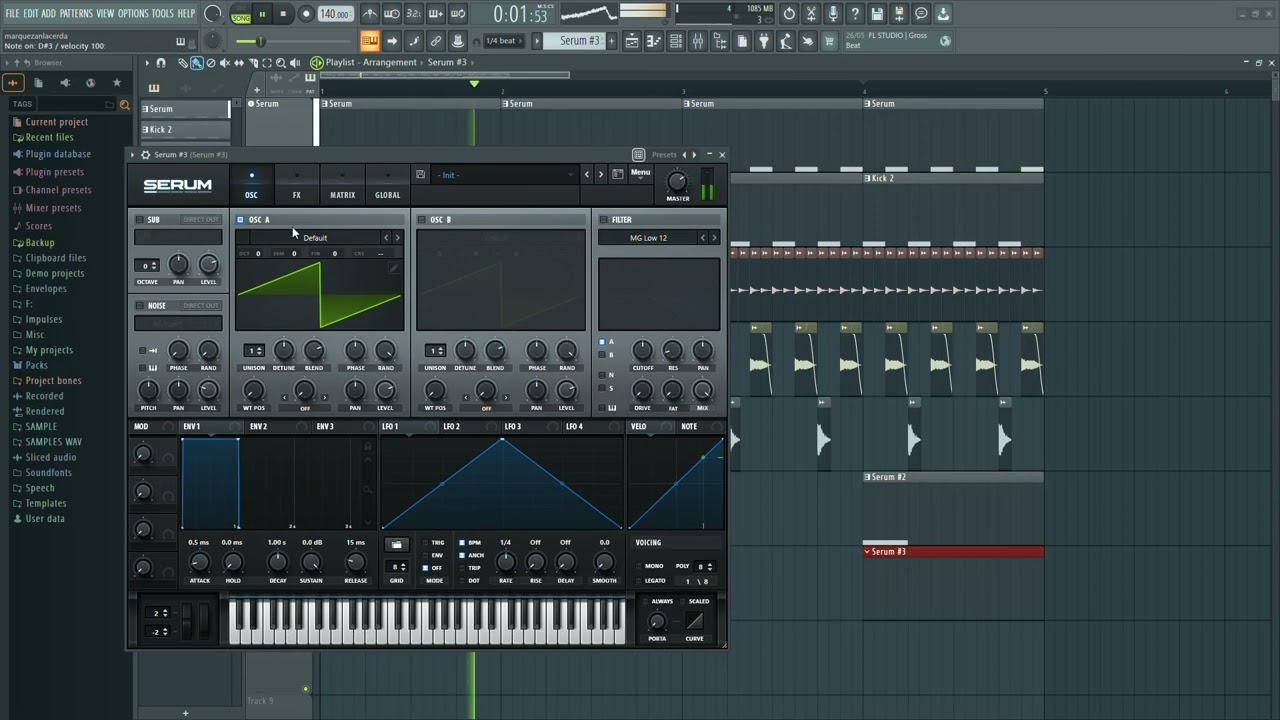Screen dimensions: 1280x720
Task: Enable the LEGATO voicing checkbox
Action: 639,580
